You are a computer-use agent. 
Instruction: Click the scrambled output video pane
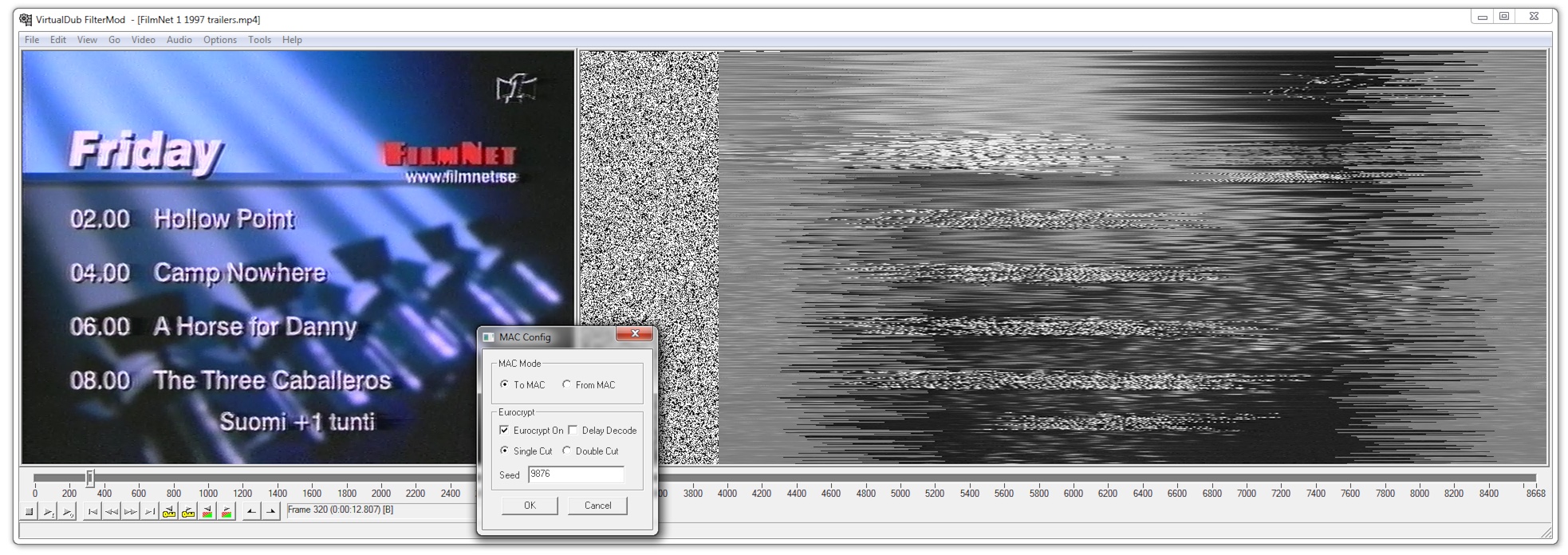click(1063, 258)
